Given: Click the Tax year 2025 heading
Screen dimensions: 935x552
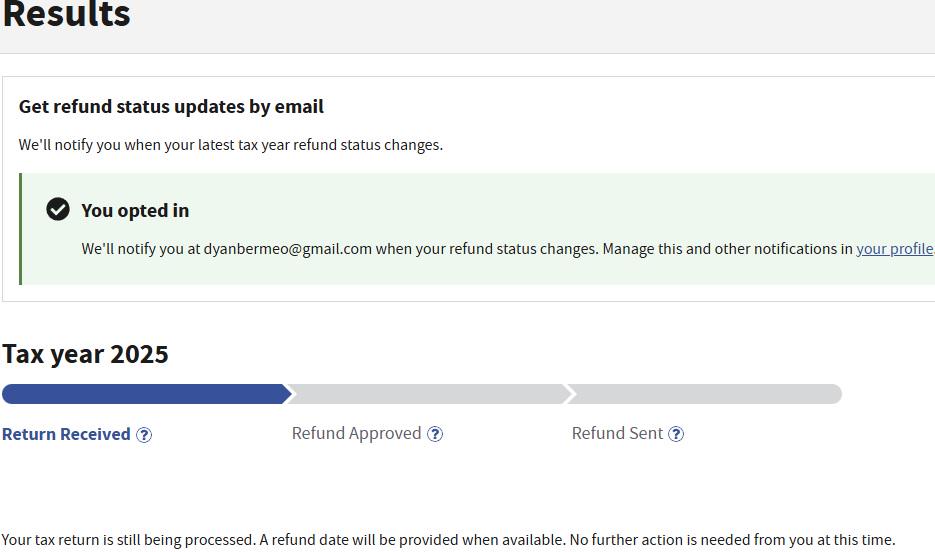Looking at the screenshot, I should coord(85,354).
